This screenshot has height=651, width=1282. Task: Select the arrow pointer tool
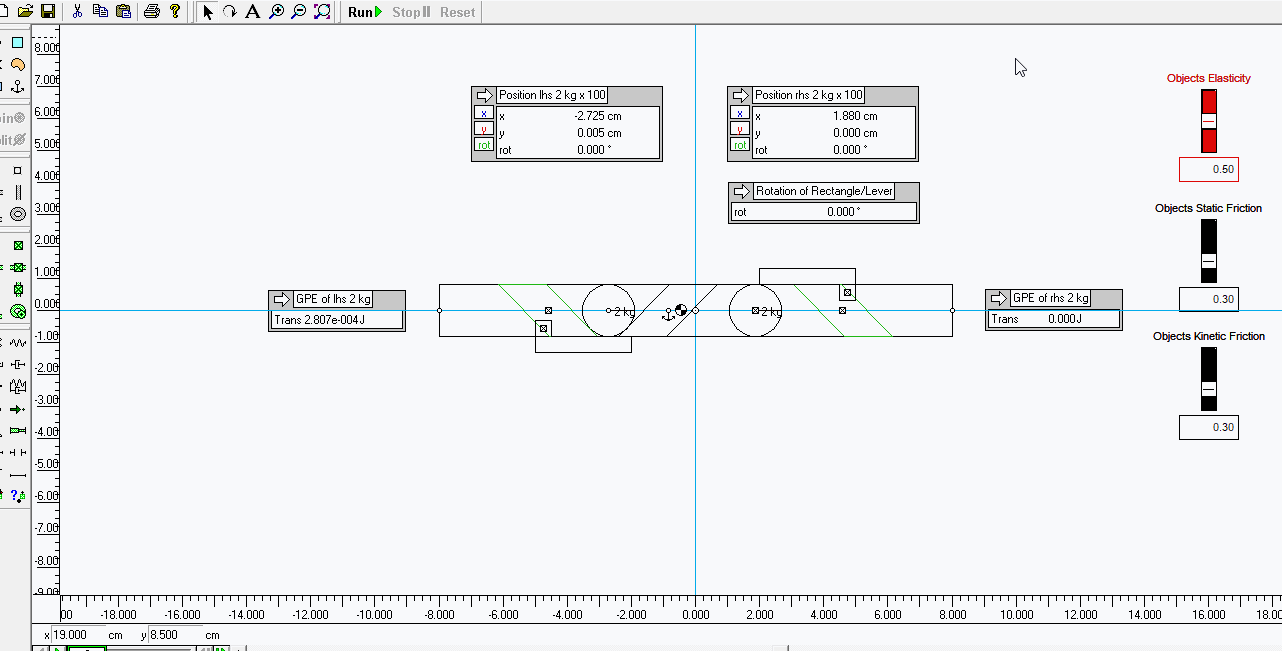pyautogui.click(x=208, y=12)
